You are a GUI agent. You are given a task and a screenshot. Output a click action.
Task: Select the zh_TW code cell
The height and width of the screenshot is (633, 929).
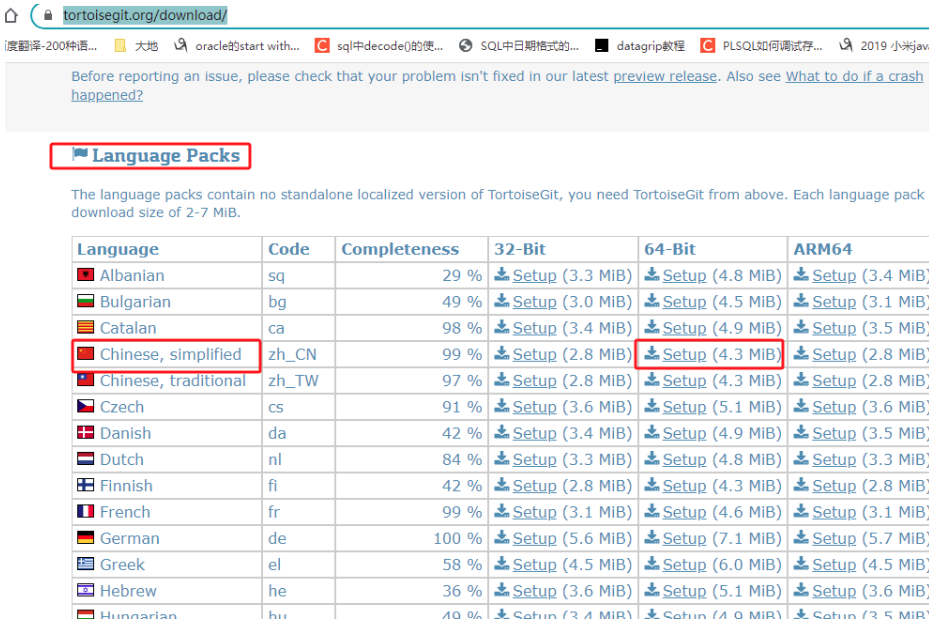click(x=298, y=381)
